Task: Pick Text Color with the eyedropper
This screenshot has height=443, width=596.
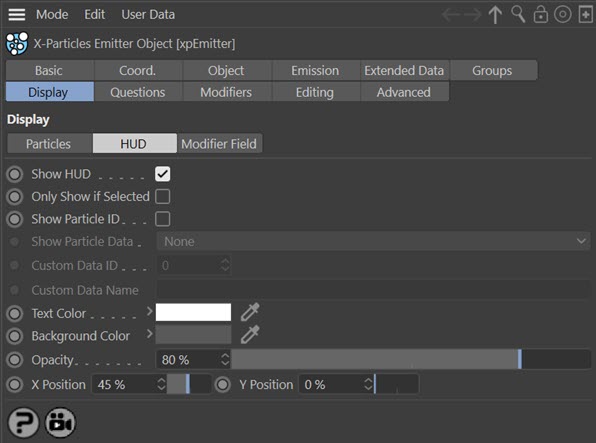Action: pos(250,312)
